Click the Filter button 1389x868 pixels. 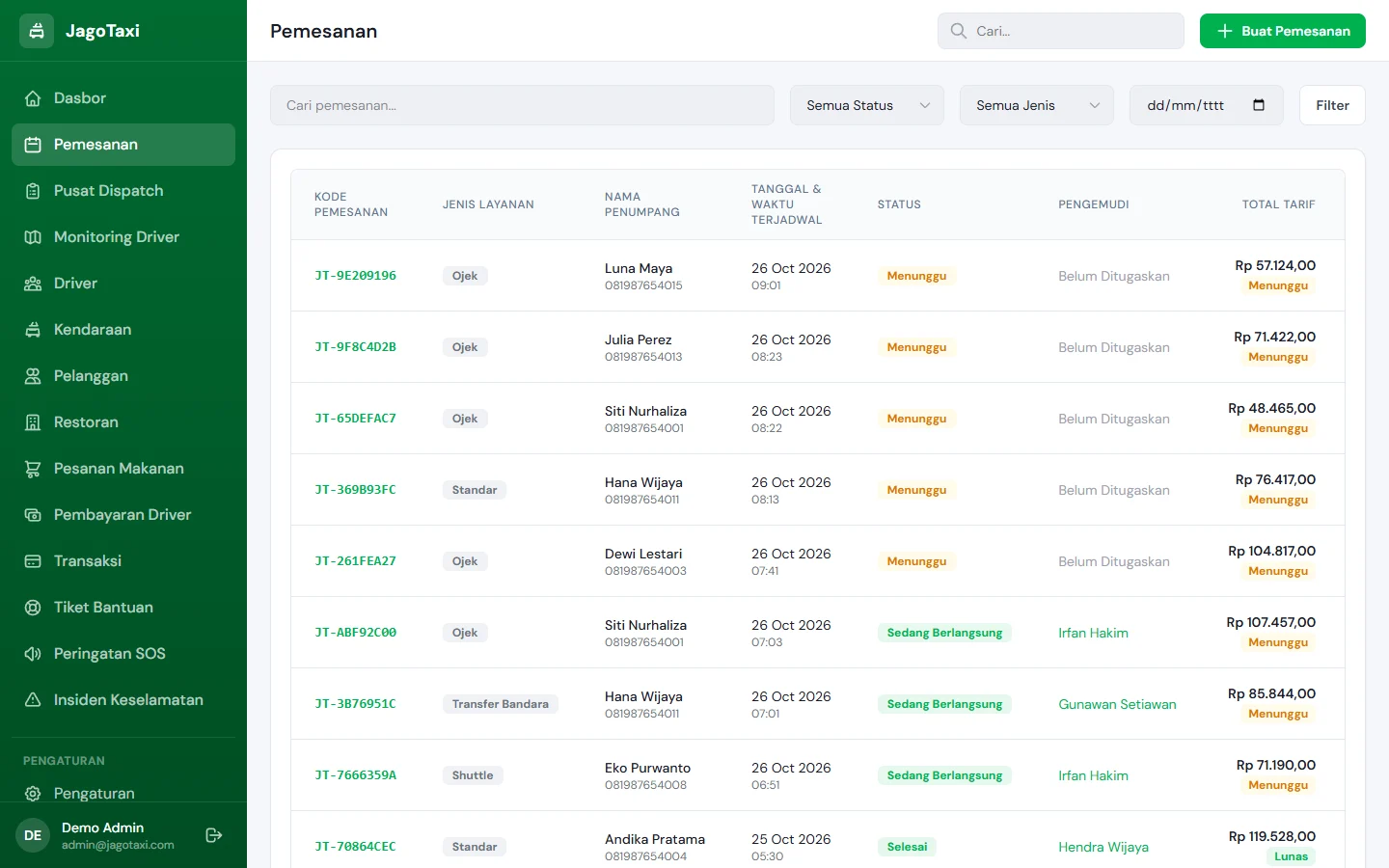pyautogui.click(x=1332, y=105)
